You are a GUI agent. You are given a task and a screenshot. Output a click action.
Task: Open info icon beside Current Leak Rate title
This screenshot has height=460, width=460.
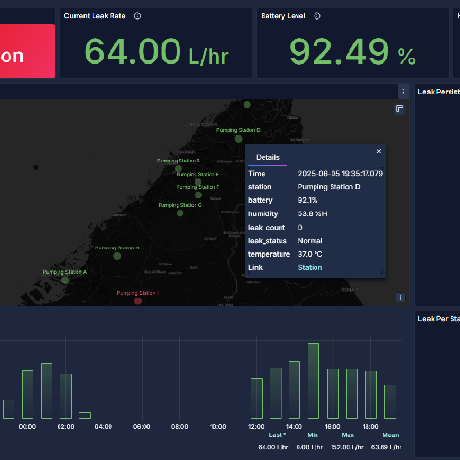tap(137, 16)
